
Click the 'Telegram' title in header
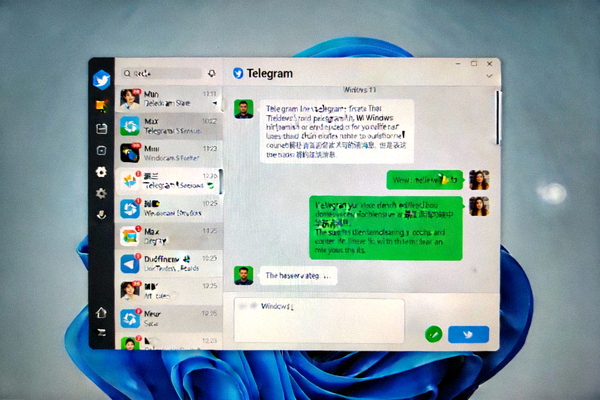270,73
